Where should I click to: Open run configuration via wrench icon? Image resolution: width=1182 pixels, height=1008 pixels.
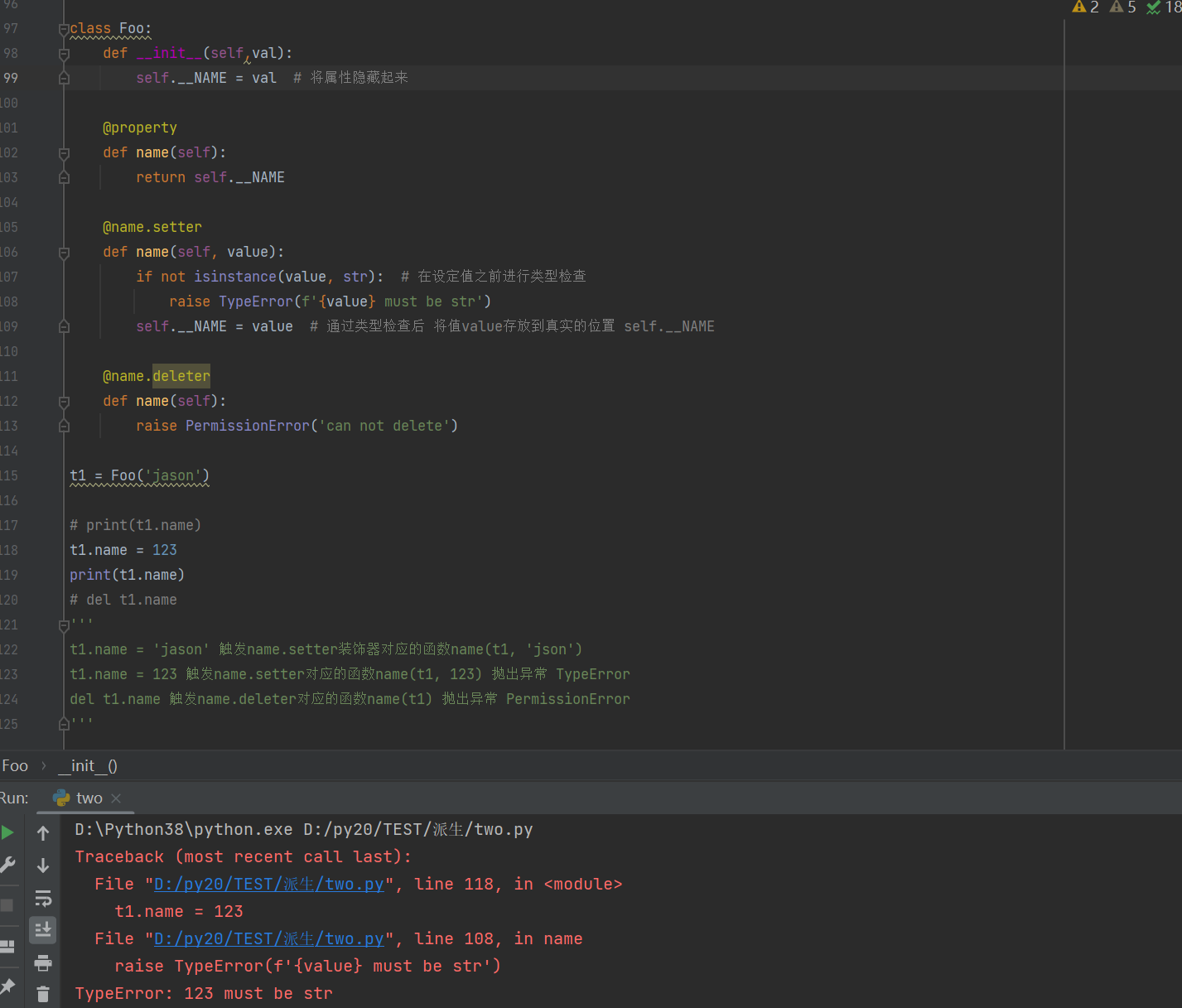click(7, 865)
